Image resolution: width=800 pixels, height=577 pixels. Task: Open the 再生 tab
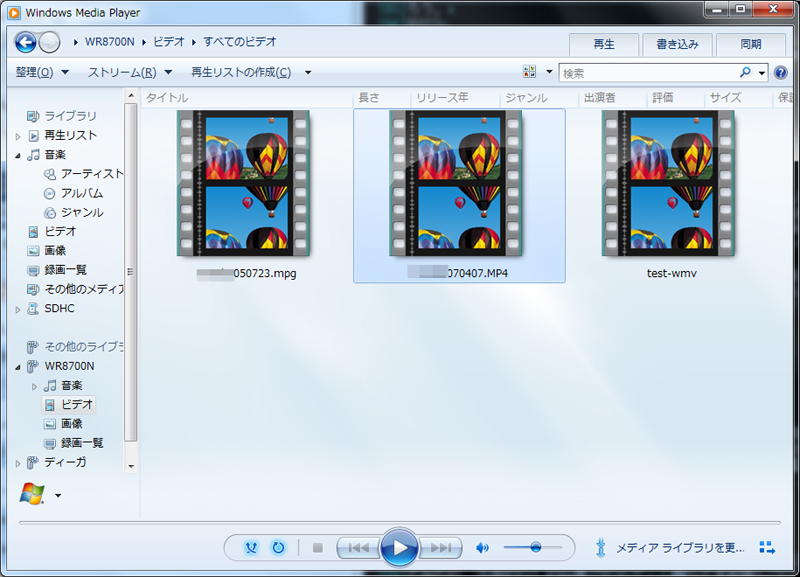point(604,44)
